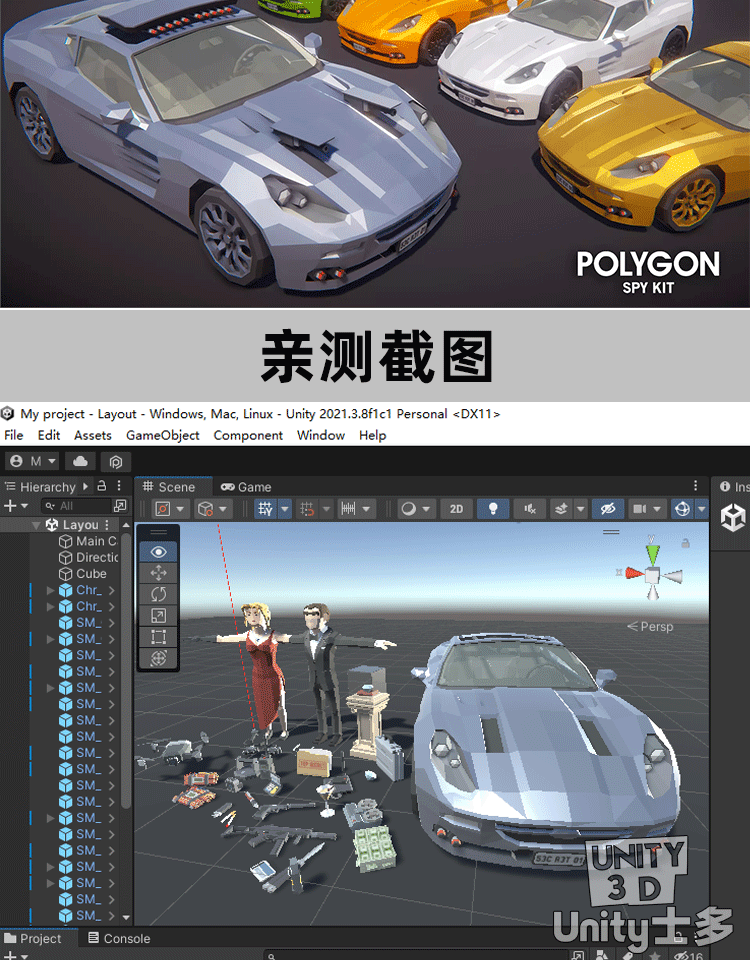This screenshot has width=750, height=960.
Task: Click the green Y axis gizmo cone
Action: (653, 553)
